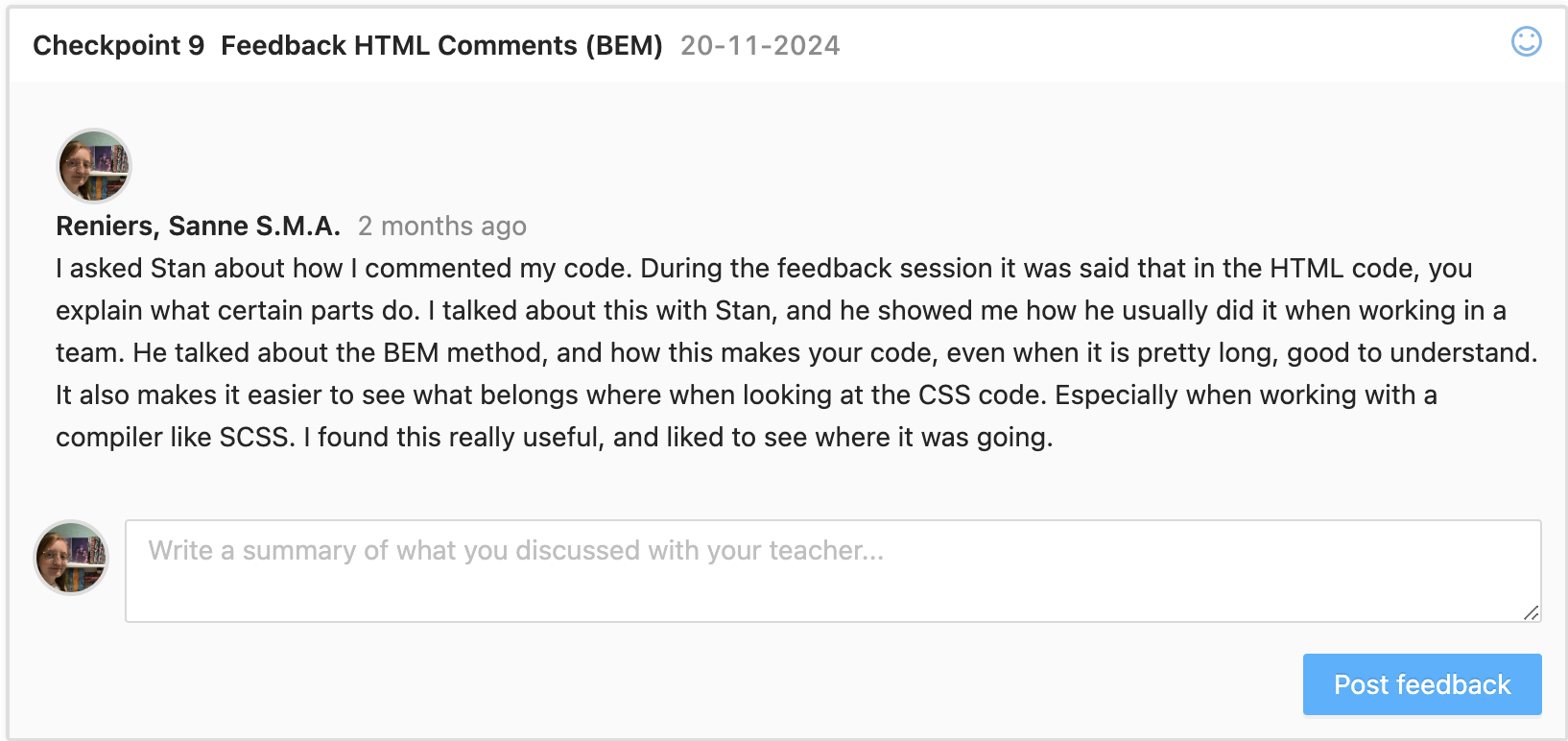Viewport: 1568px width, 741px height.
Task: Click "I found this really useful" sentence
Action: pos(454,438)
